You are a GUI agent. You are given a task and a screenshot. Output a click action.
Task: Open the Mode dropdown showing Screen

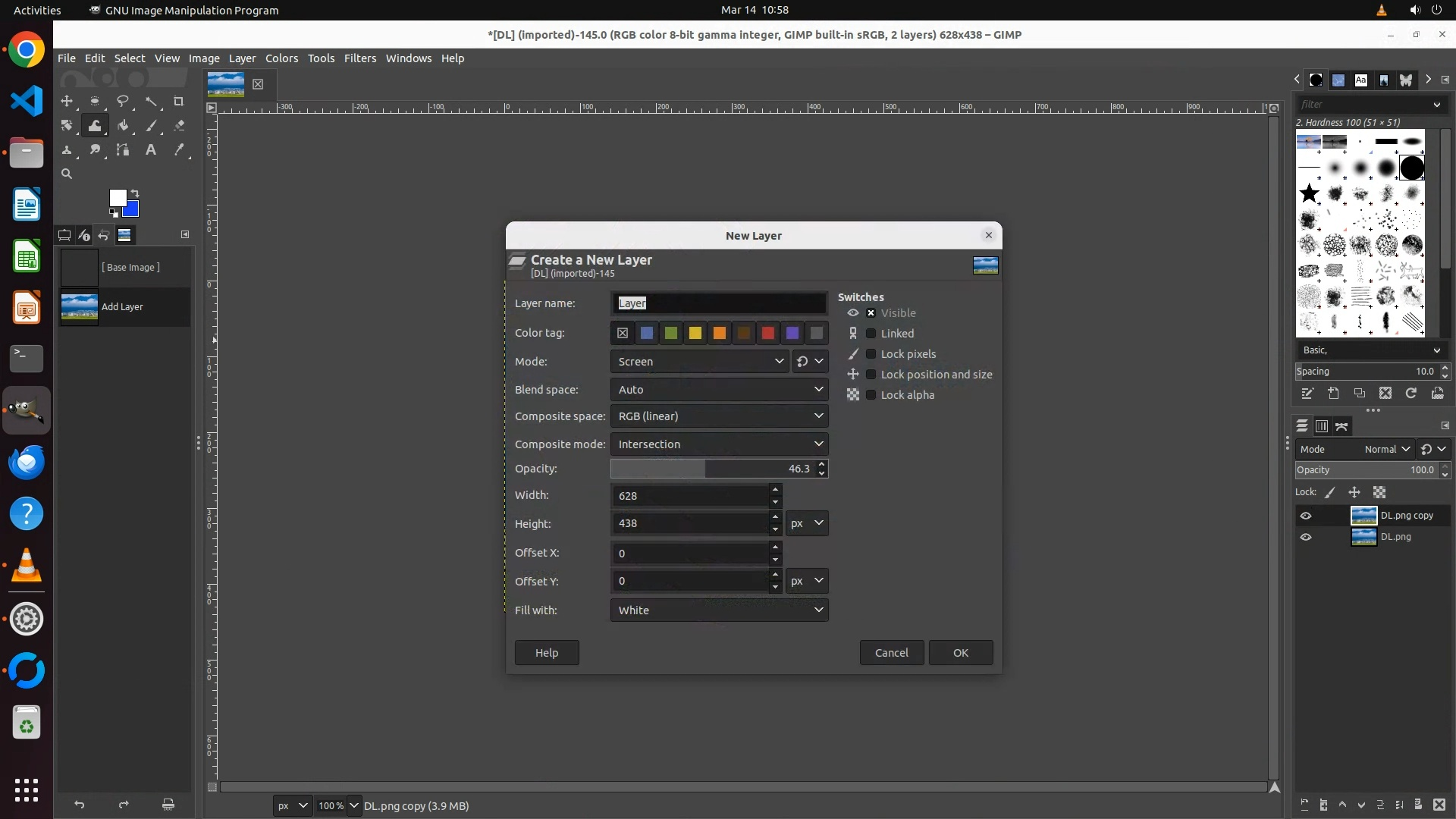[698, 362]
